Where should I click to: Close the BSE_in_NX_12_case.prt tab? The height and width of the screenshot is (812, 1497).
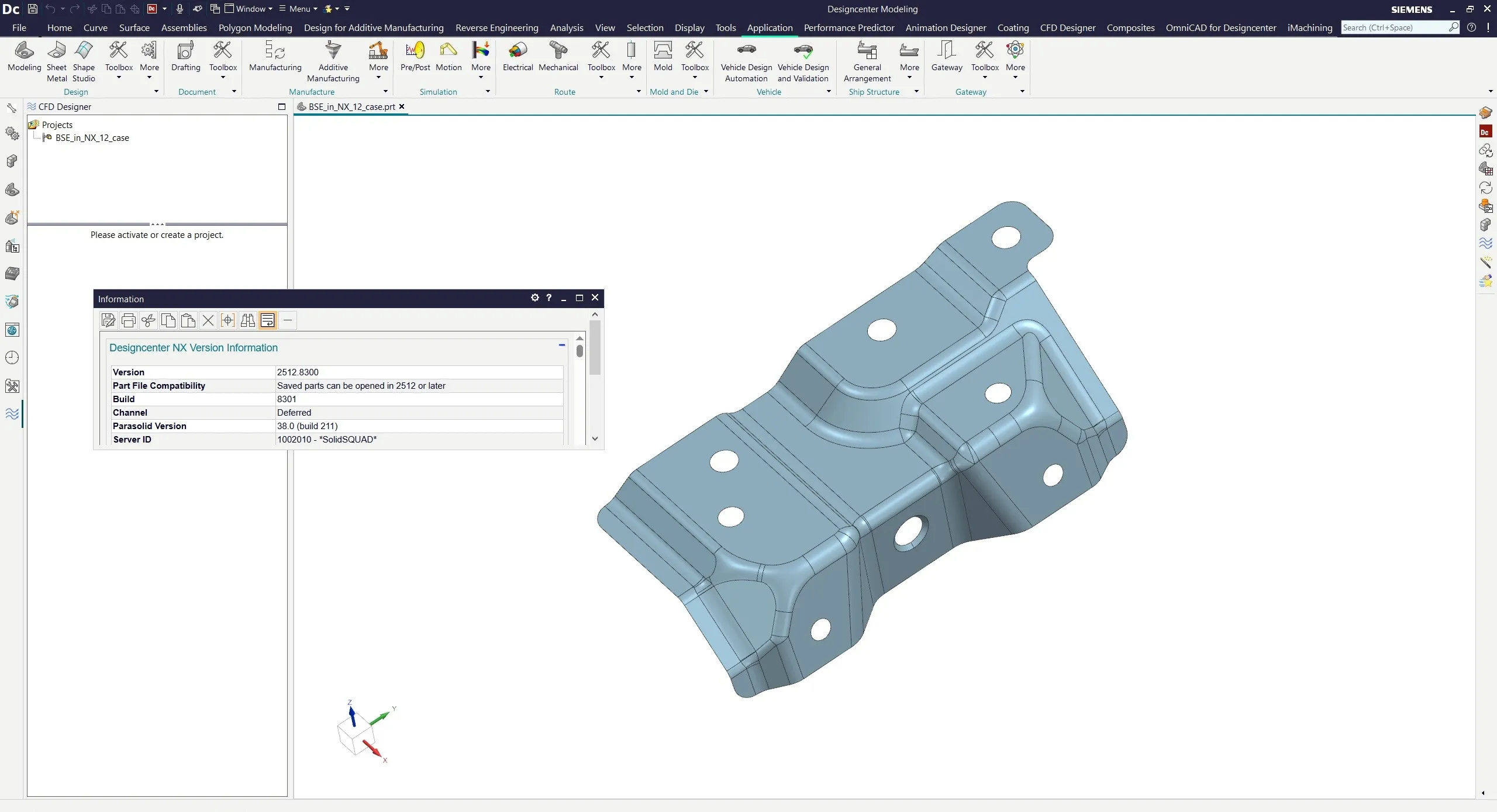pos(402,106)
